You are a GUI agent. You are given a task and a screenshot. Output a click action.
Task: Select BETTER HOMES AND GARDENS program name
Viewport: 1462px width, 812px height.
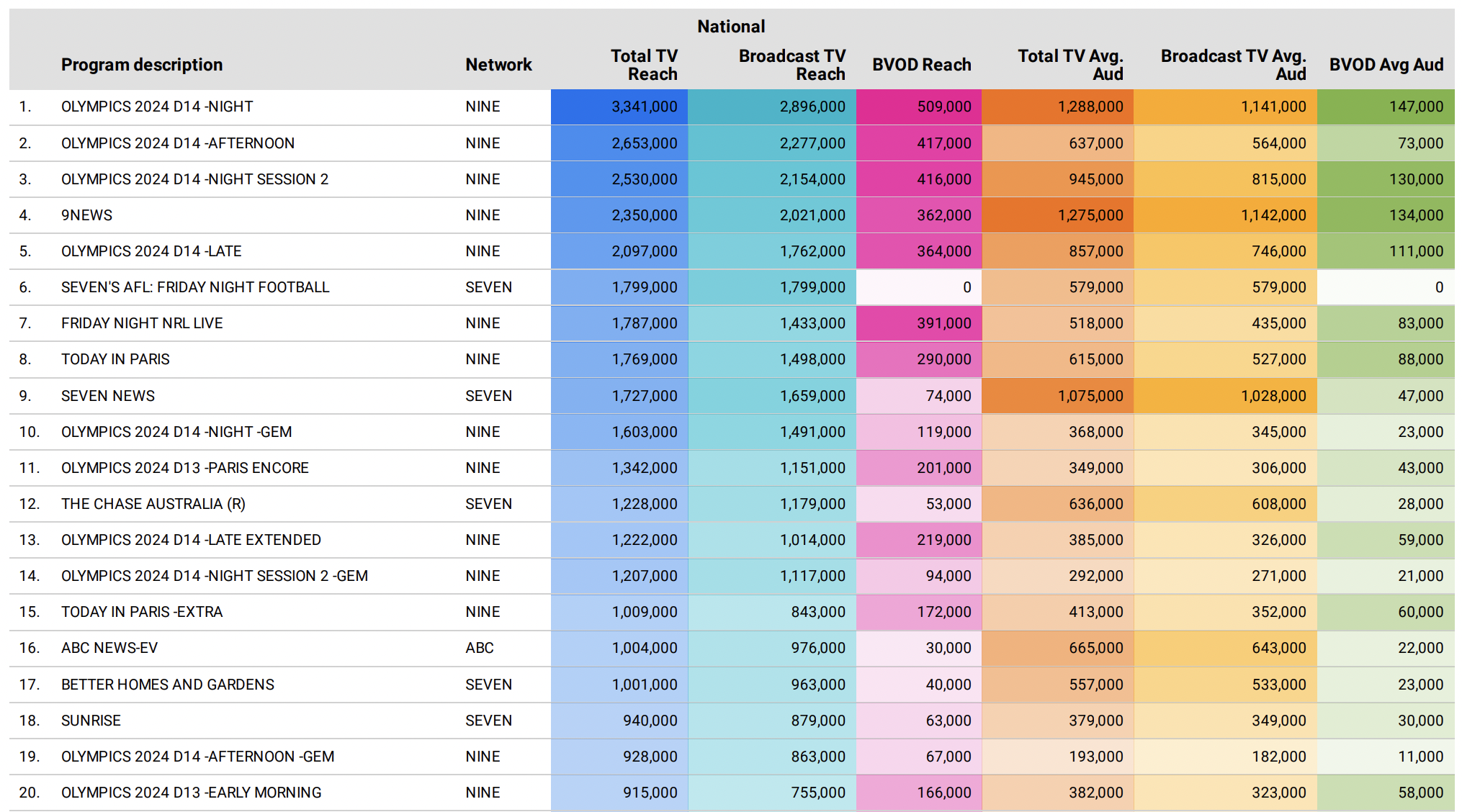coord(168,685)
